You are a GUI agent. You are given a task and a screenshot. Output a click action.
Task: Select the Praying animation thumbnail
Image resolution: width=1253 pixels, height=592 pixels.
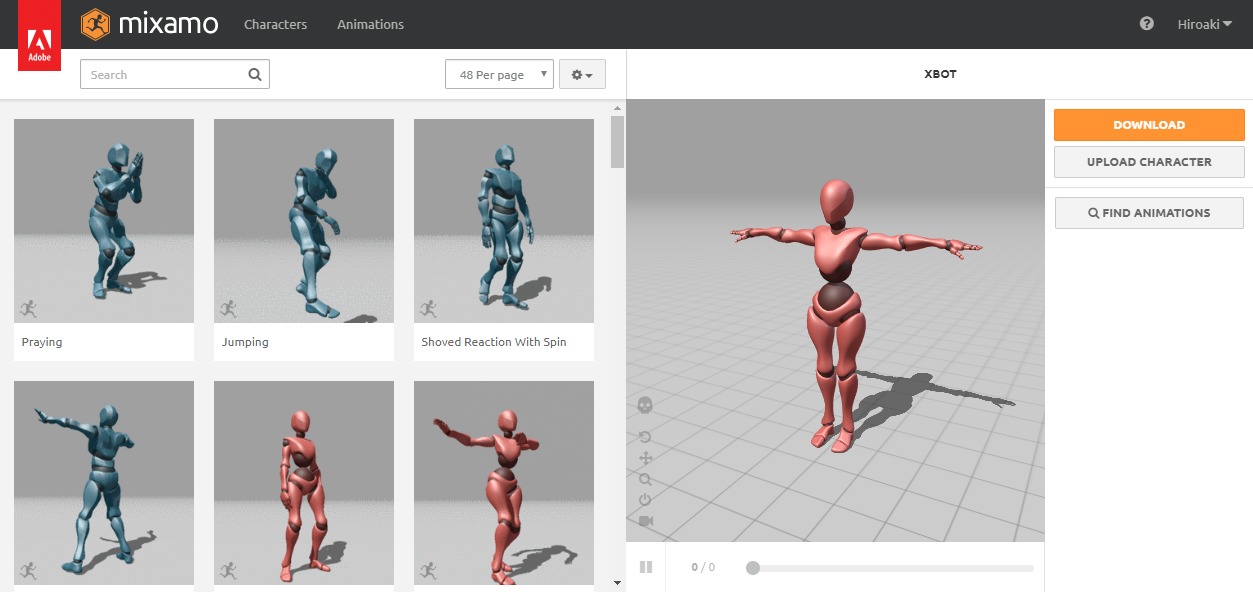point(104,221)
